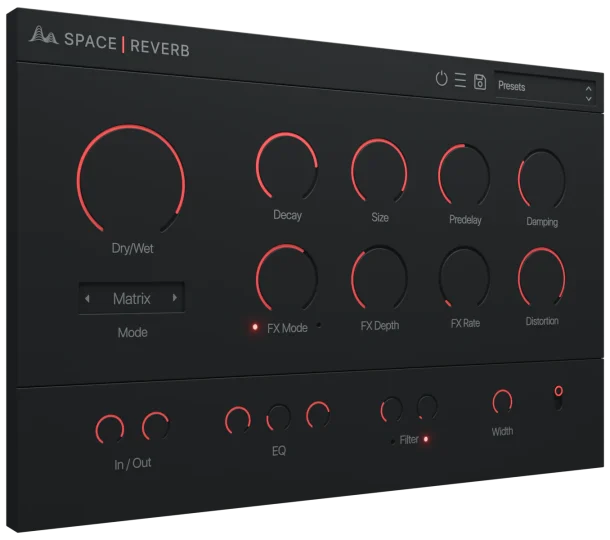Click the left Filter knob

tap(391, 409)
